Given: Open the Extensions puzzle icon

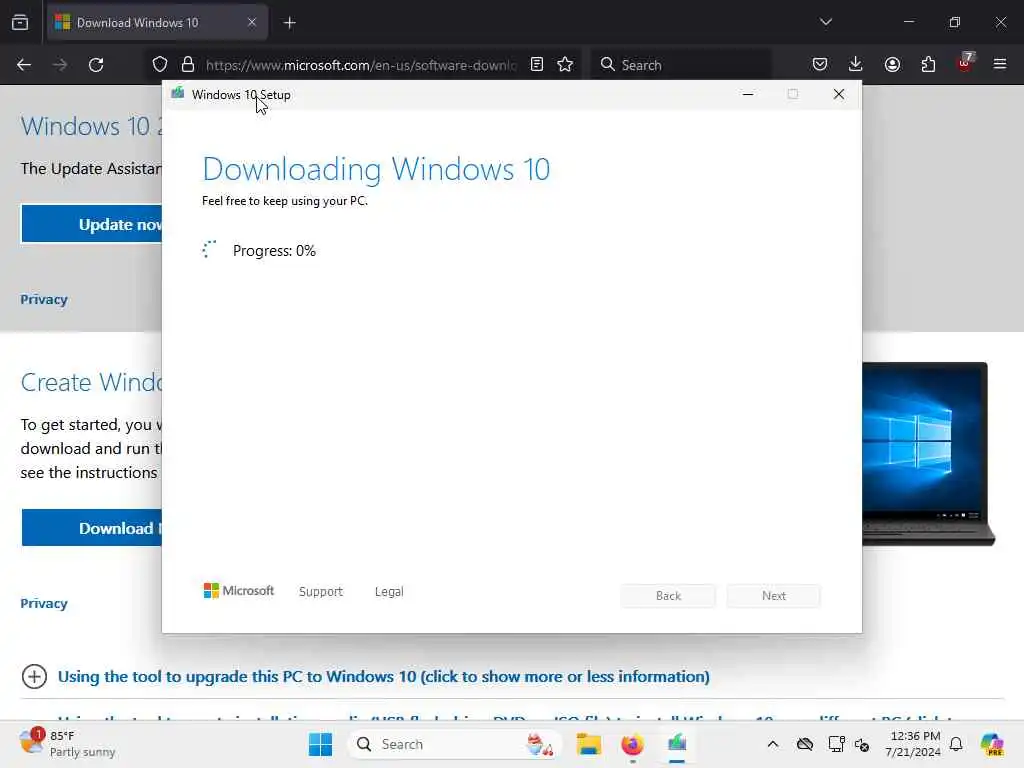Looking at the screenshot, I should [928, 64].
